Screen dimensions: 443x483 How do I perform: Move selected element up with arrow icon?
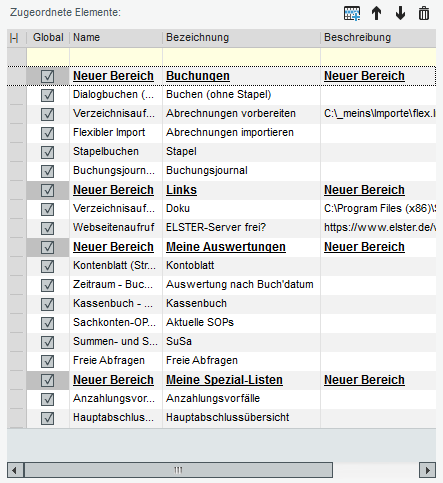pyautogui.click(x=376, y=14)
